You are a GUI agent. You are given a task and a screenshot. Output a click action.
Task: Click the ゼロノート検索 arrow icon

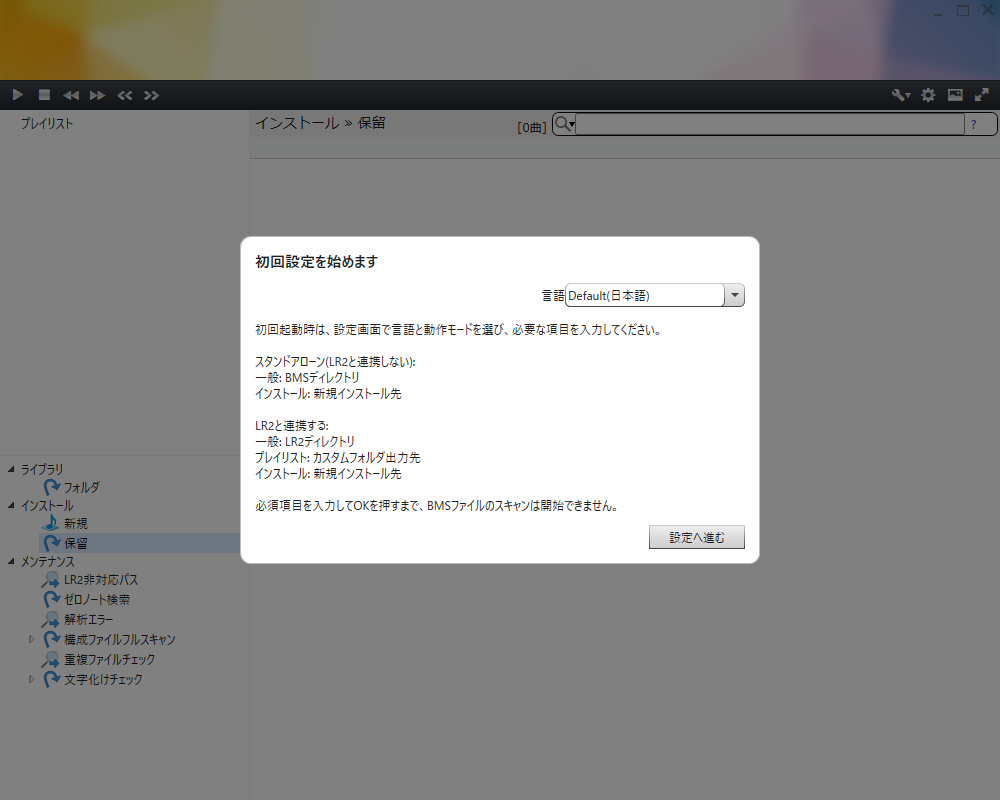(x=52, y=600)
